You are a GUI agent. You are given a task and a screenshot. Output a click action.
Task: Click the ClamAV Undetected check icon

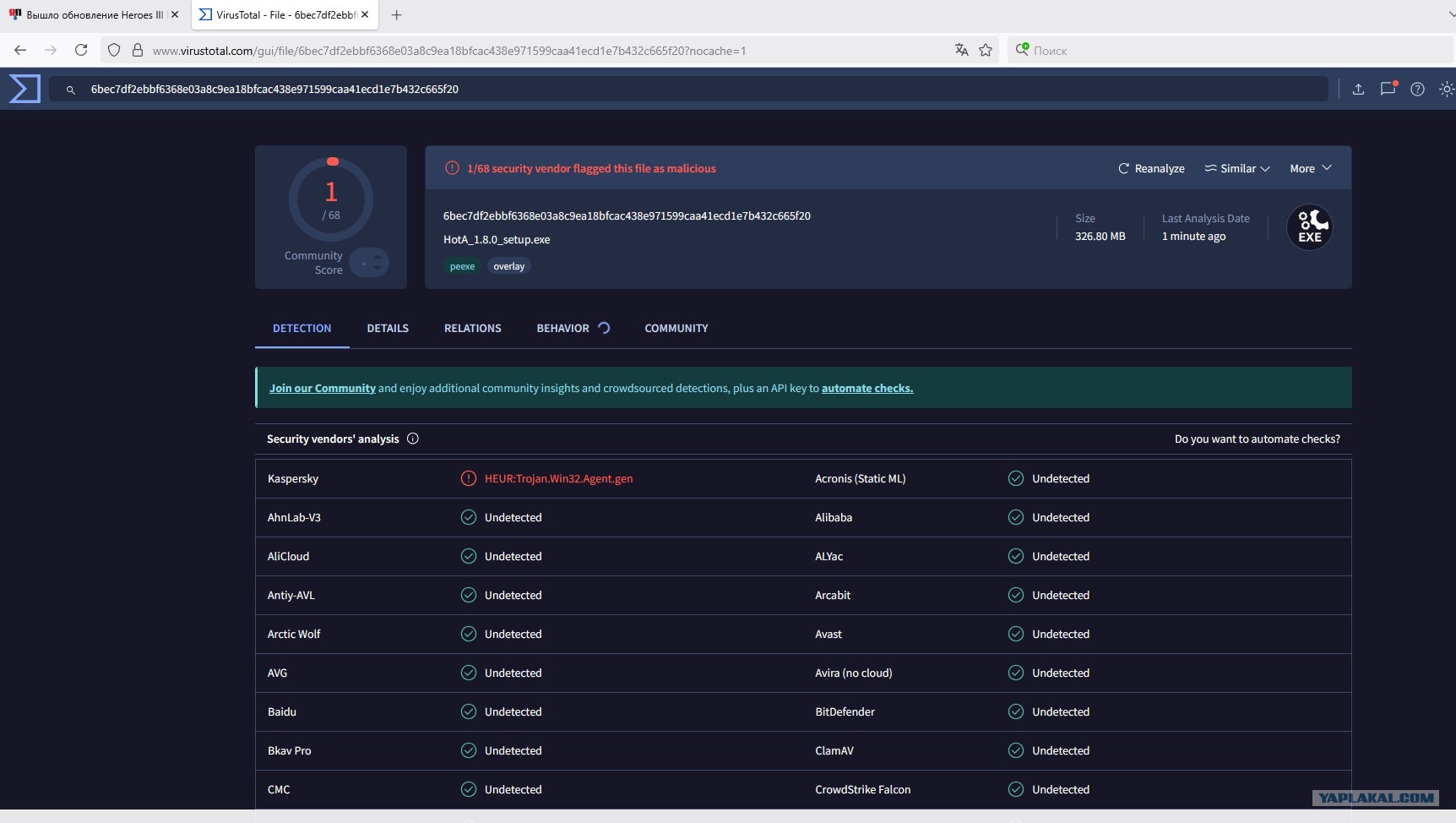click(1015, 750)
